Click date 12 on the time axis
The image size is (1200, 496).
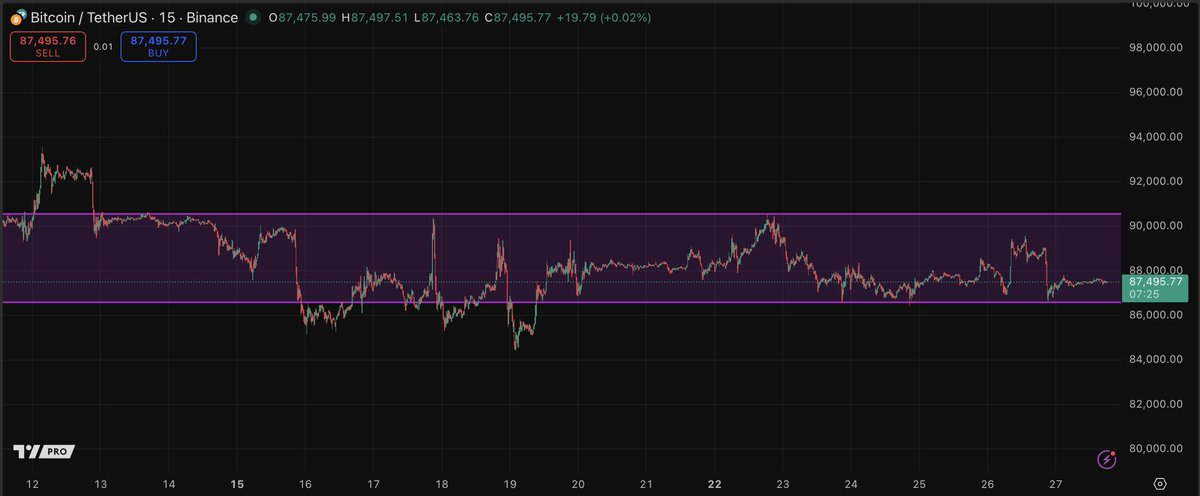[31, 482]
